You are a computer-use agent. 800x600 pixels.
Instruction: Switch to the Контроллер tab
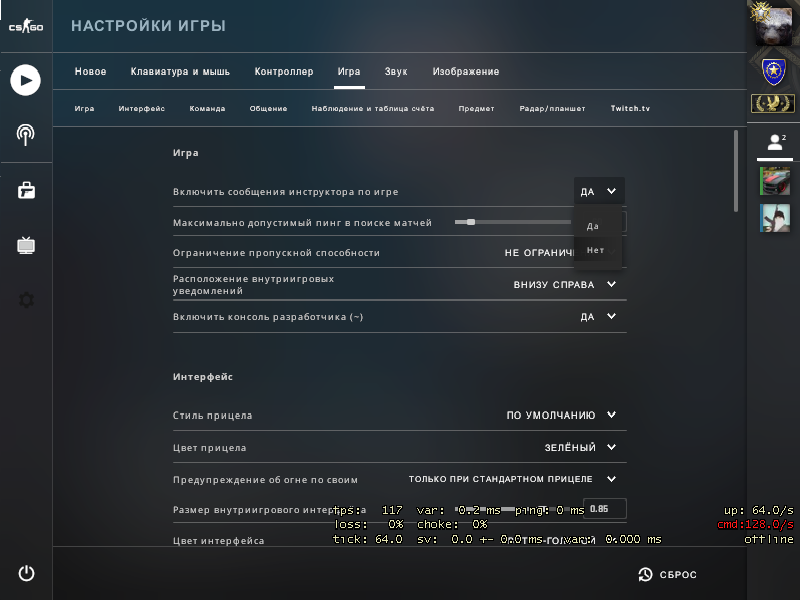pyautogui.click(x=284, y=71)
